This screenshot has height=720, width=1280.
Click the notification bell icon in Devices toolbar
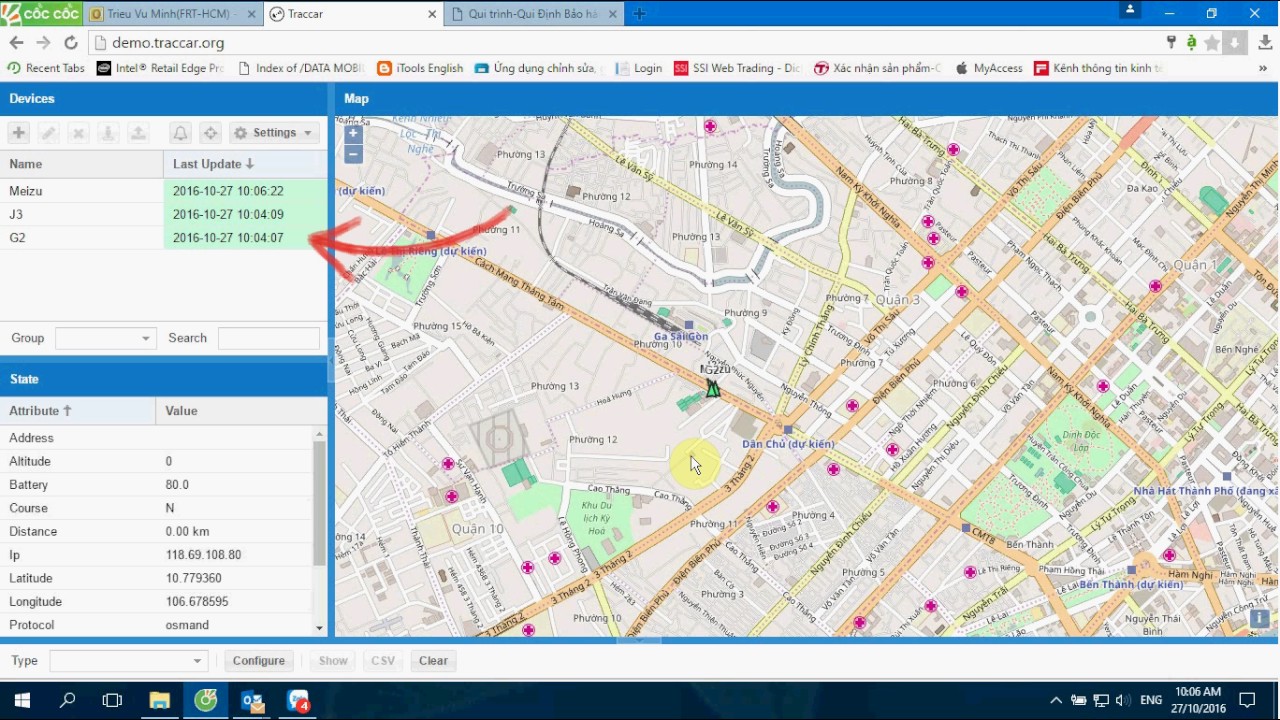tap(180, 133)
